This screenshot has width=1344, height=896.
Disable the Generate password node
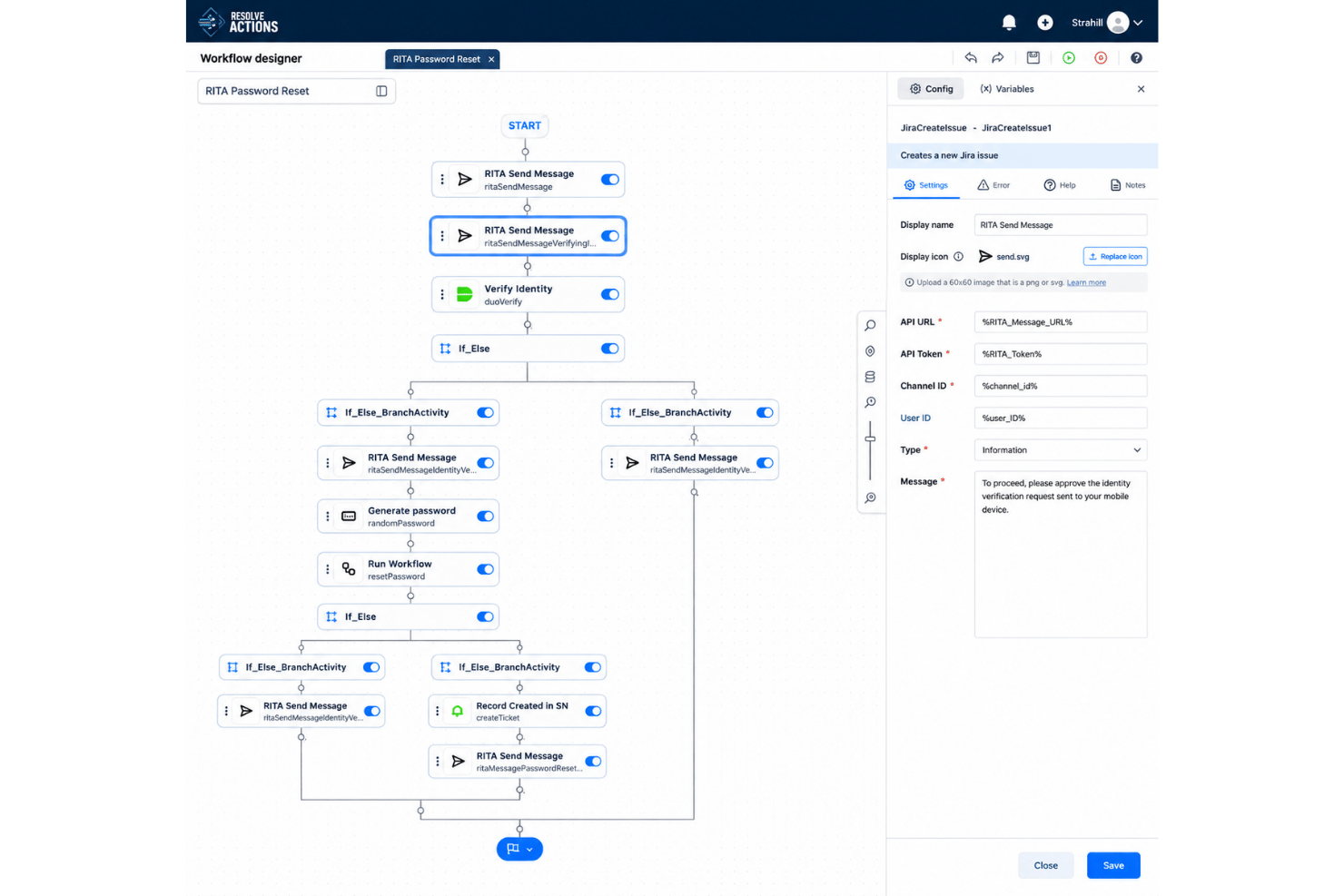coord(486,517)
